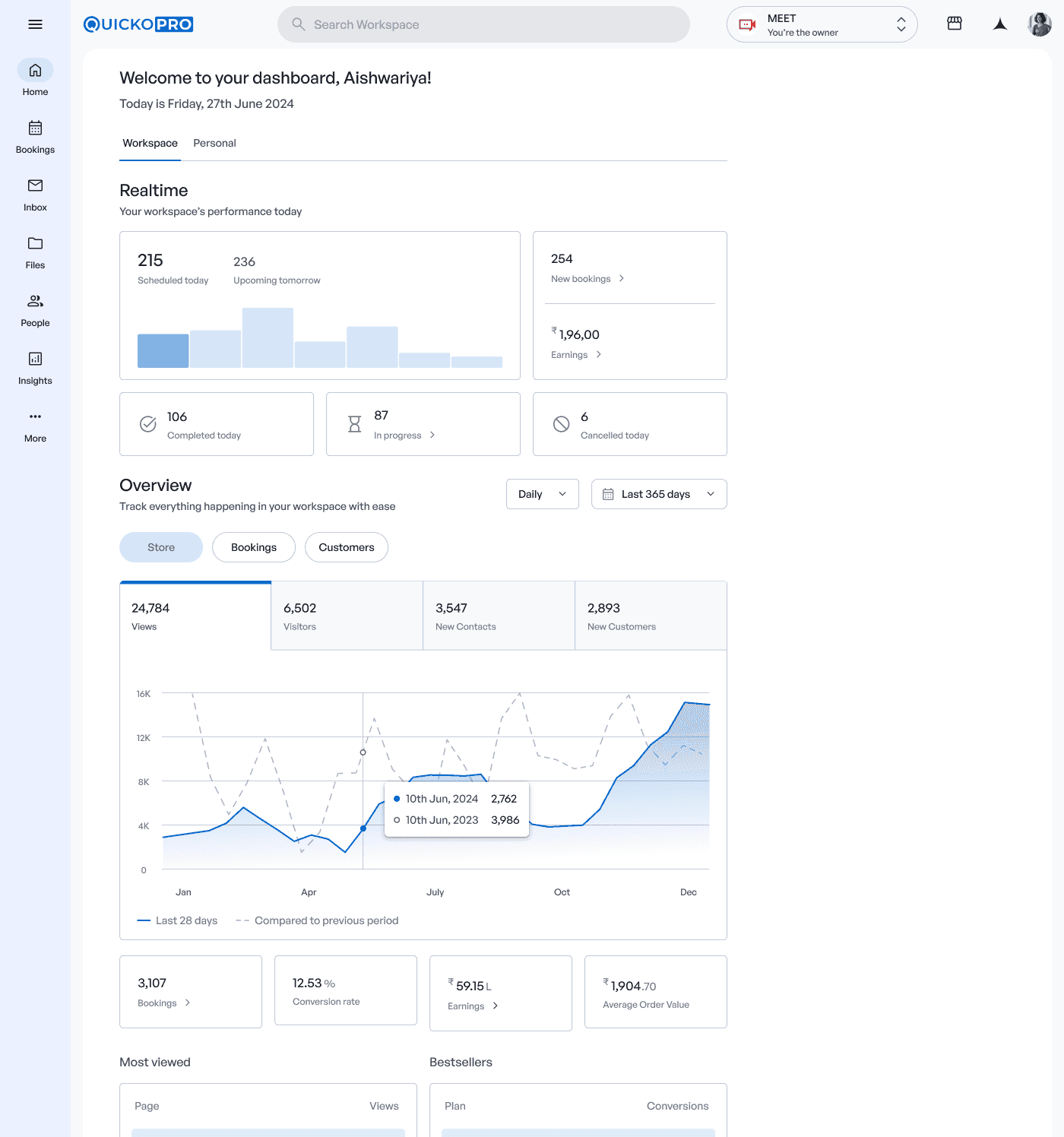Screen dimensions: 1064x1137
Task: Keep Store filter selected in Overview
Action: [x=160, y=547]
